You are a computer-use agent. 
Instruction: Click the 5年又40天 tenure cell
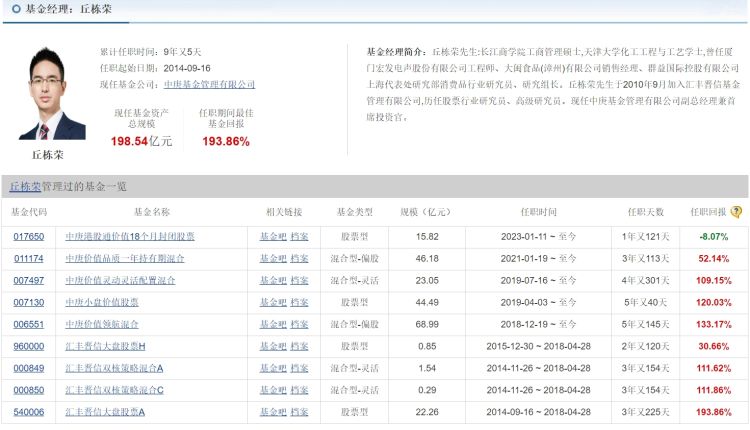[x=645, y=303]
